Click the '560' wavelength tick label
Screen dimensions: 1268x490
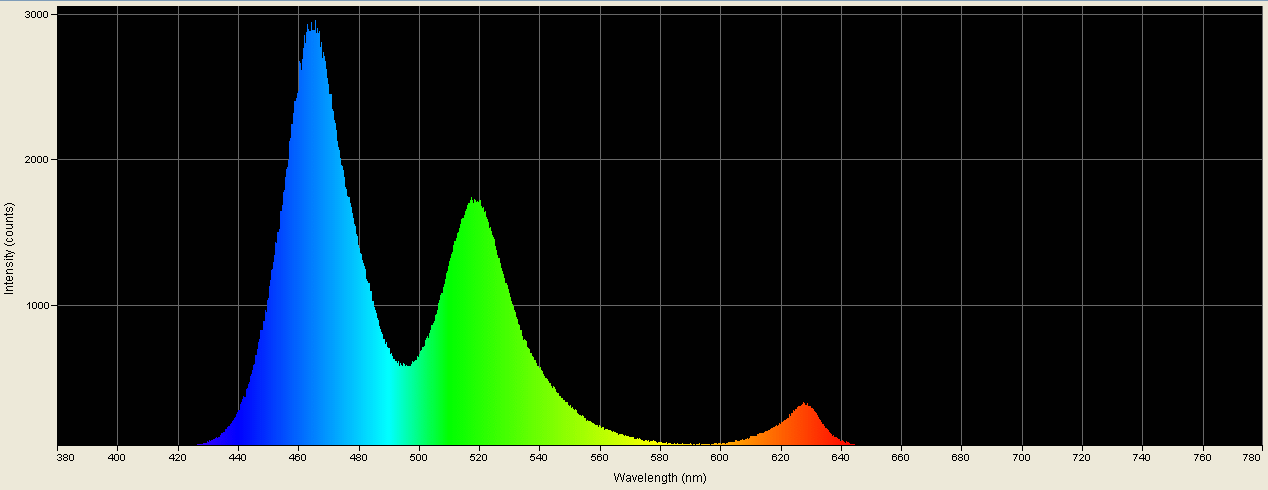[x=600, y=458]
